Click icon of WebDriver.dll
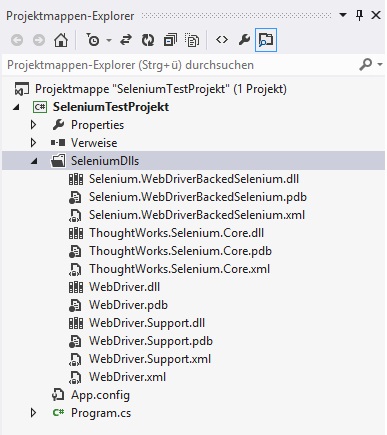This screenshot has width=387, height=435. 76,287
